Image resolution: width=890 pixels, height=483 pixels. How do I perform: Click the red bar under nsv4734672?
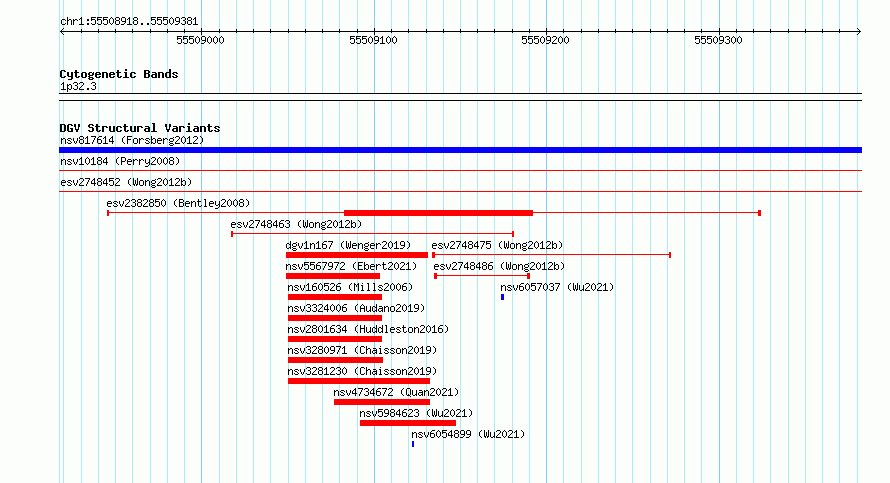coord(381,402)
